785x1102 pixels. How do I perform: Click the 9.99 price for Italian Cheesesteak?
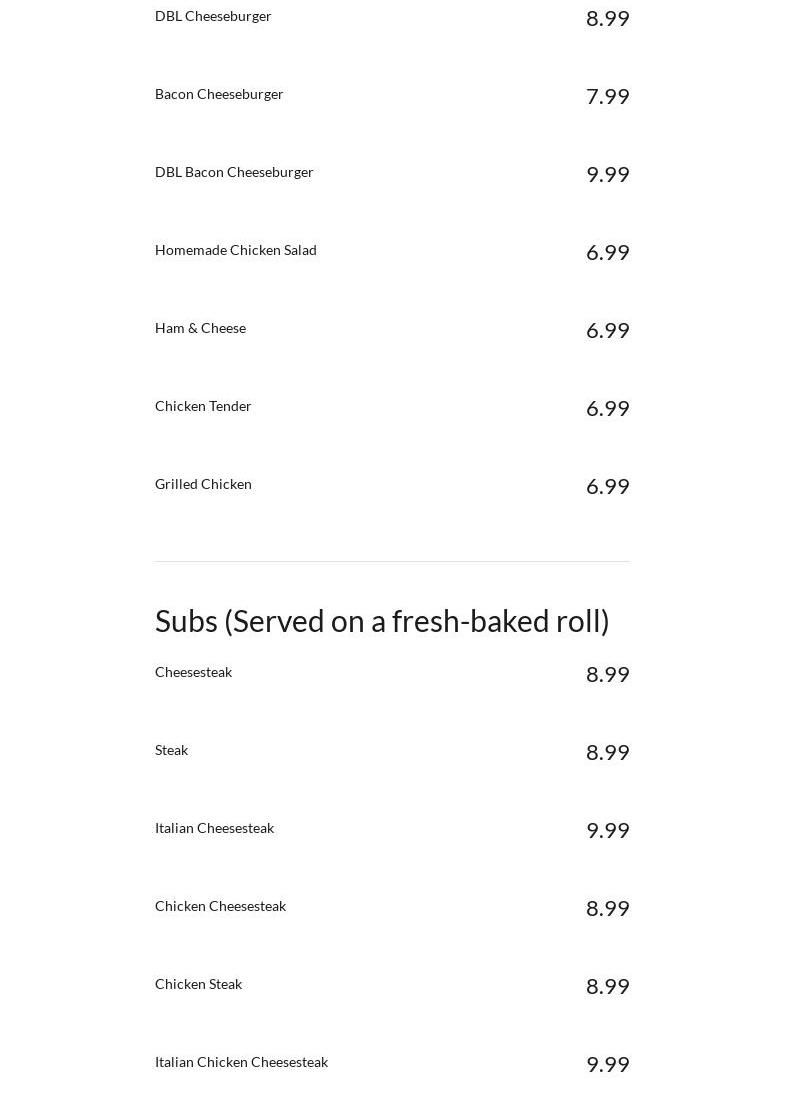pos(607,830)
